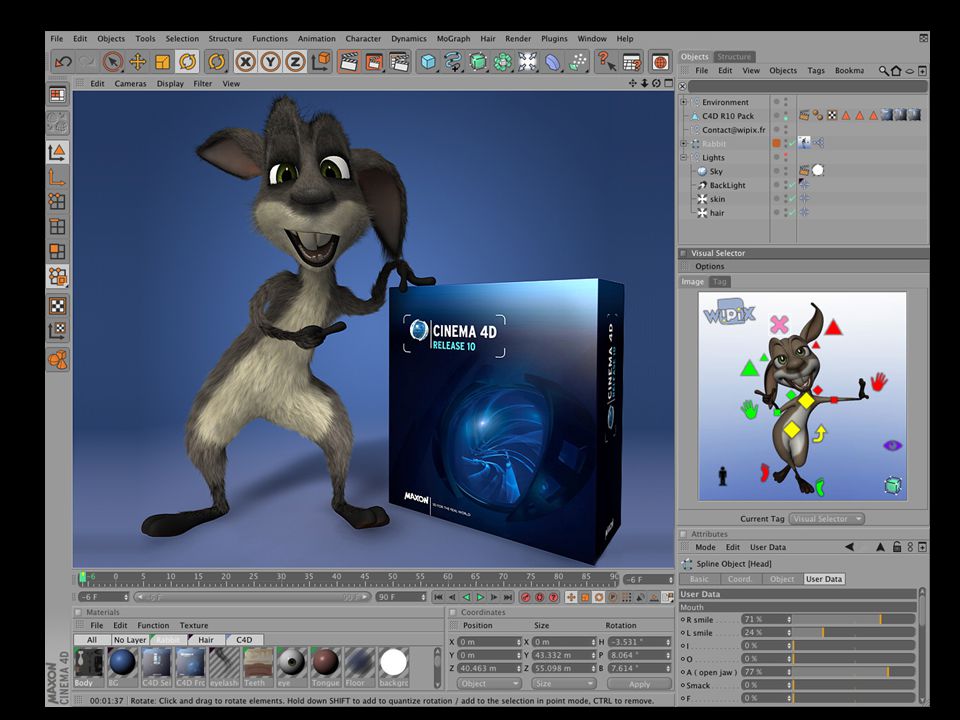Image resolution: width=960 pixels, height=720 pixels.
Task: Click the coordinate system cube icon
Action: click(321, 61)
